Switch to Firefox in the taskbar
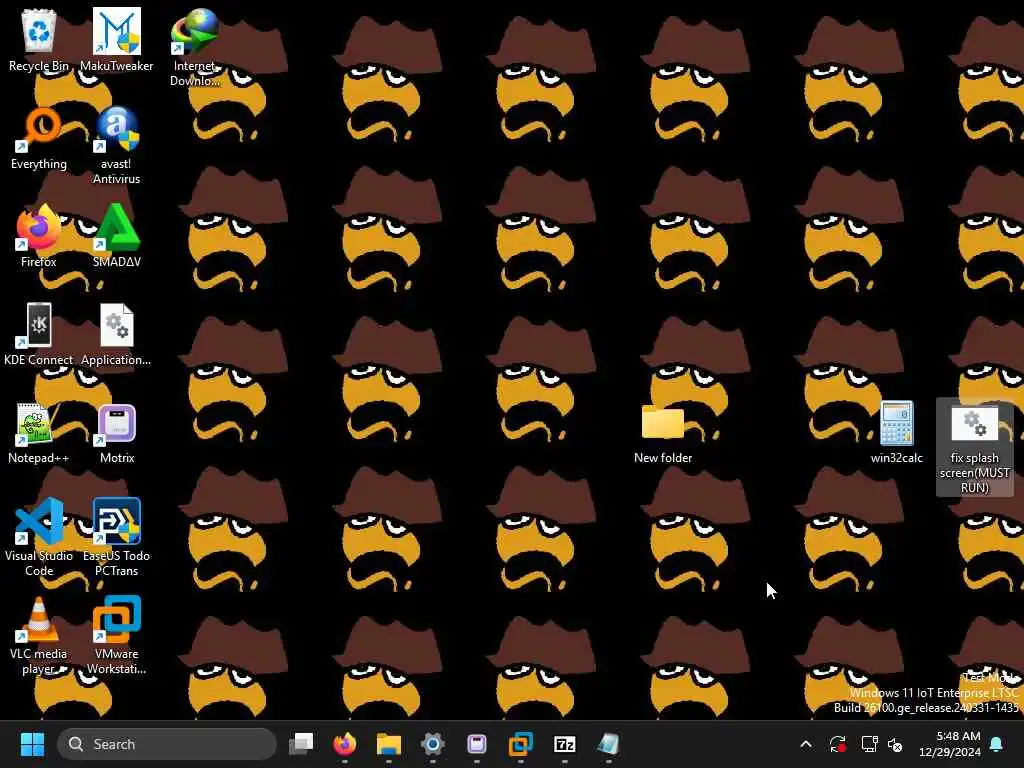 click(x=345, y=744)
